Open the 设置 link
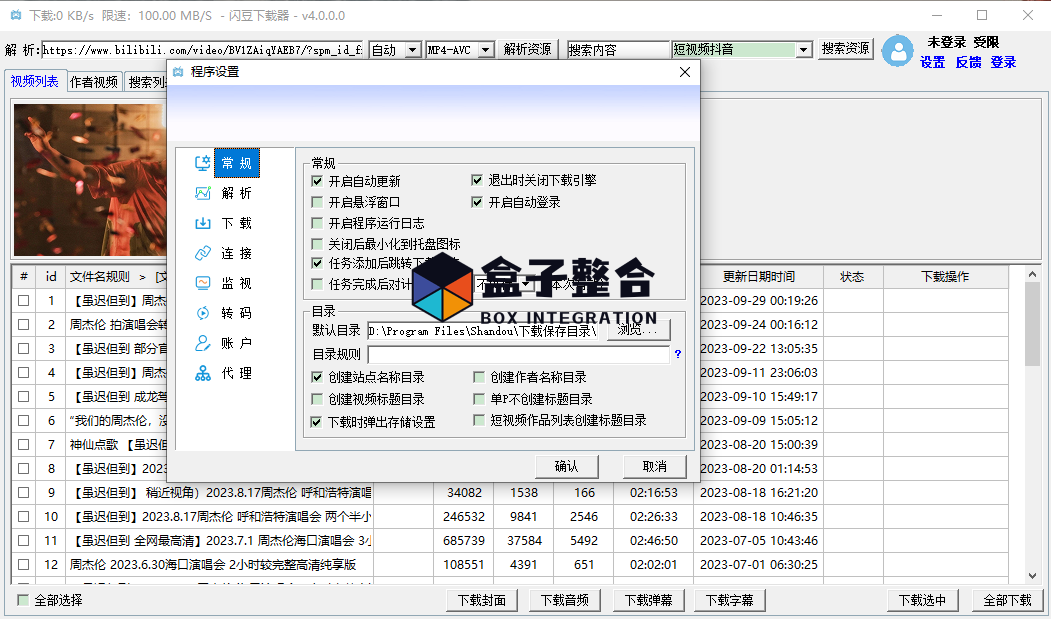This screenshot has height=619, width=1051. pos(932,62)
